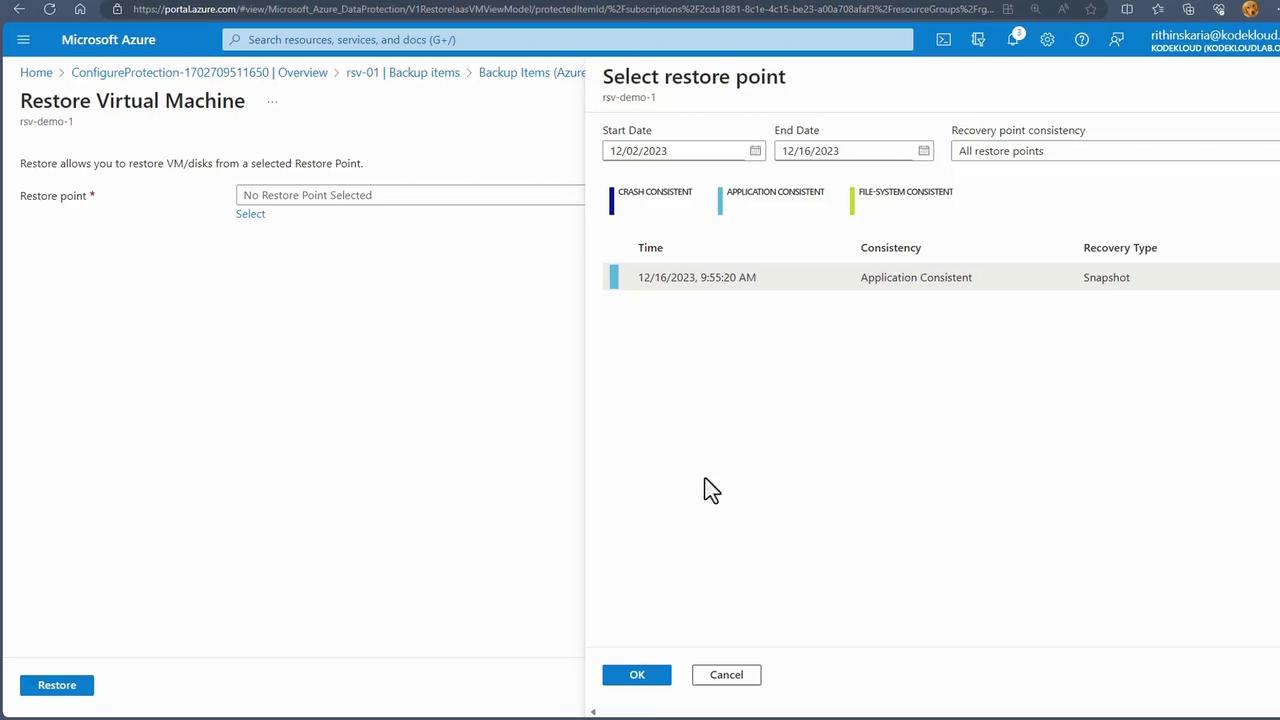
Task: Click the APPLICATION CONSISTENT legend label
Action: 775,192
